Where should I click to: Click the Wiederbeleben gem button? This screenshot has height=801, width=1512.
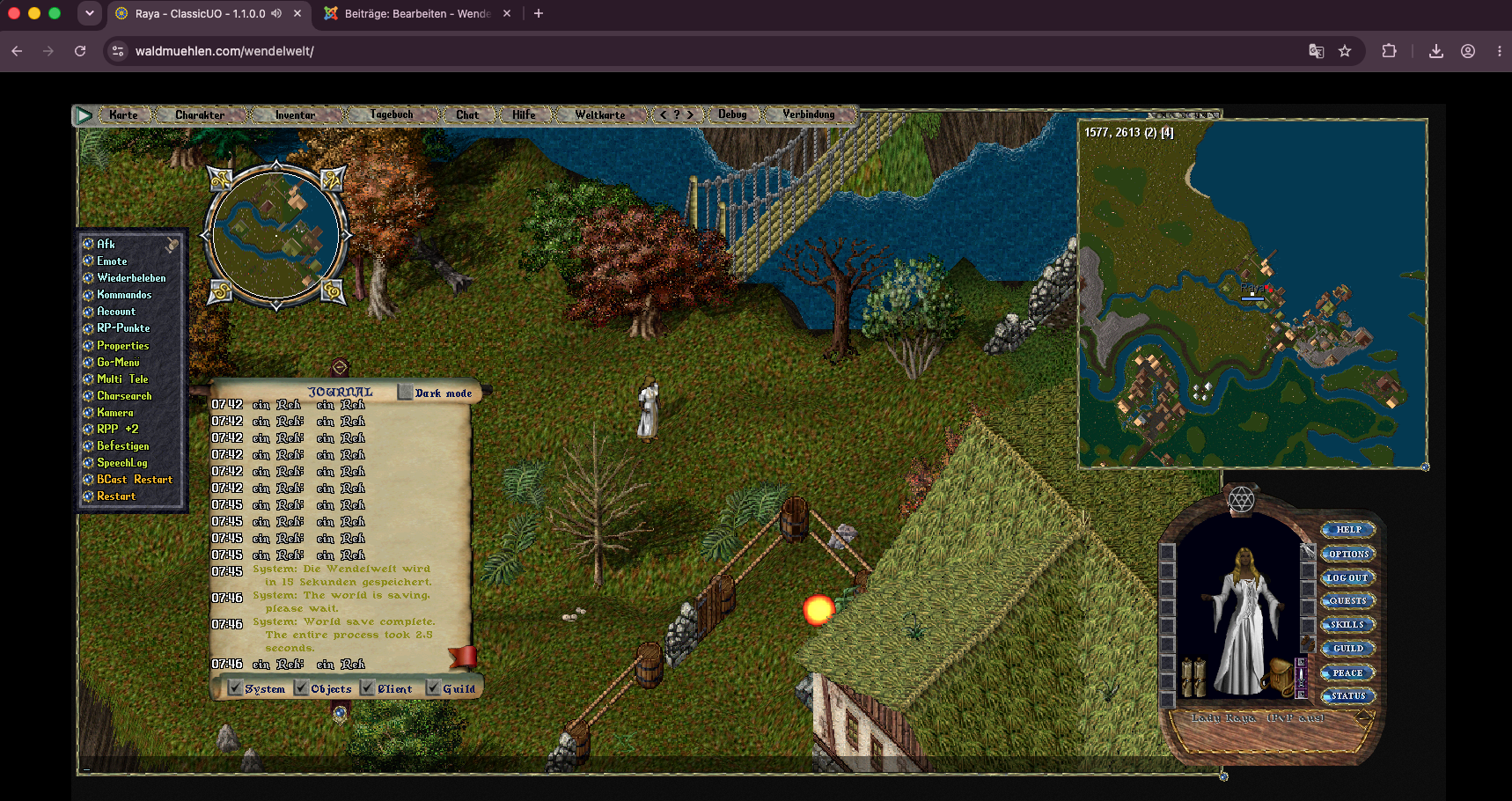88,277
